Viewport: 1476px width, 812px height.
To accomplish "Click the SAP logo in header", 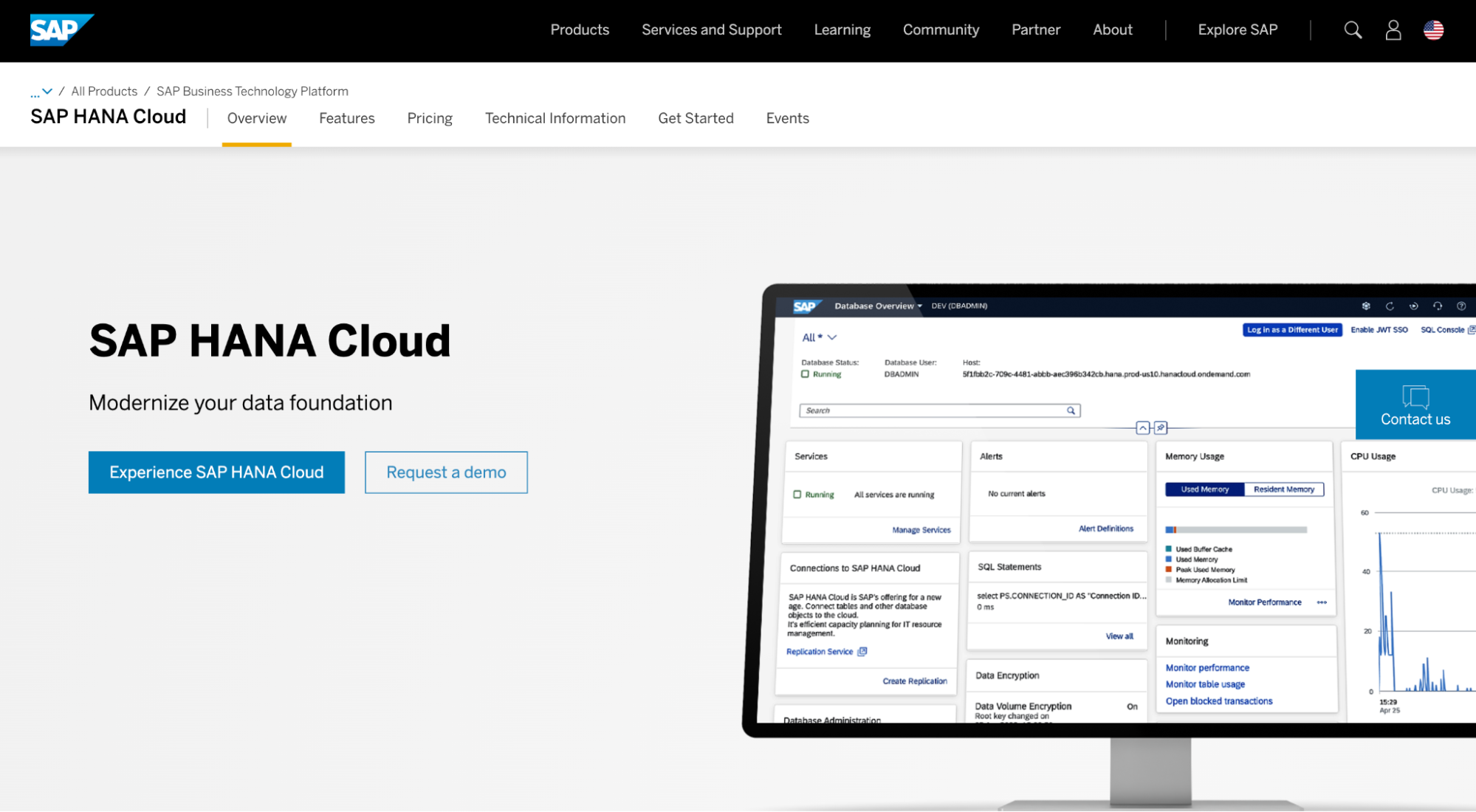I will coord(62,30).
